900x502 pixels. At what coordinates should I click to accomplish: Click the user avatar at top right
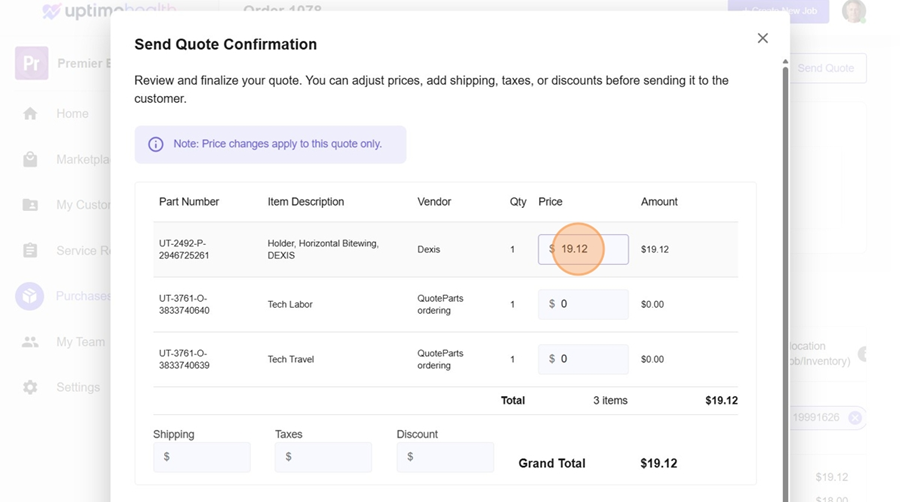tap(853, 11)
